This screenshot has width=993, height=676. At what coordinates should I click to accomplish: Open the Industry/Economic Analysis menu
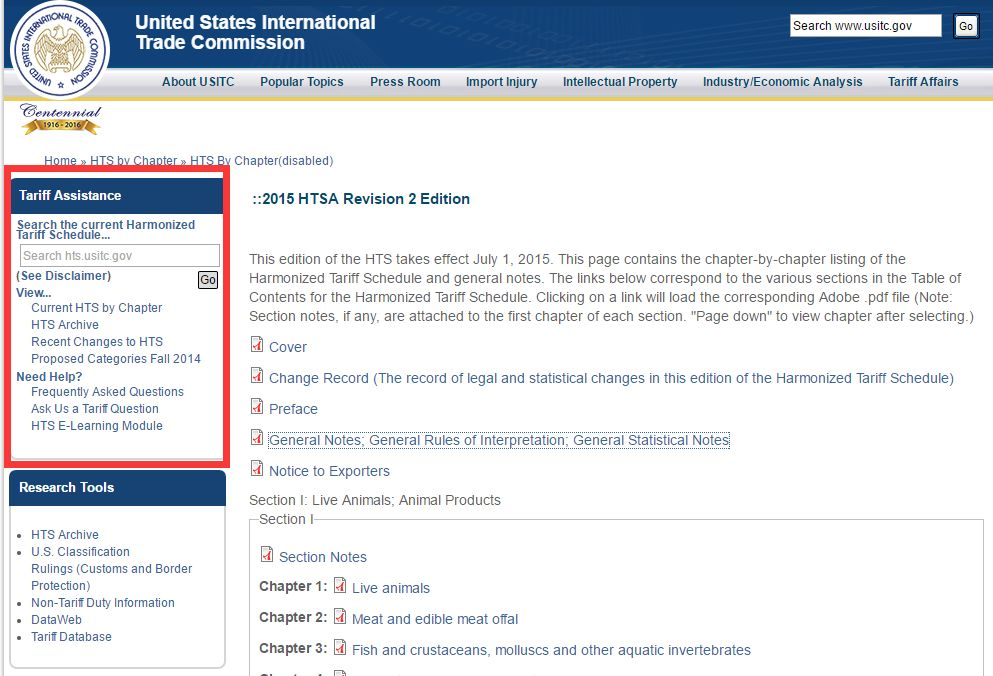pos(783,82)
